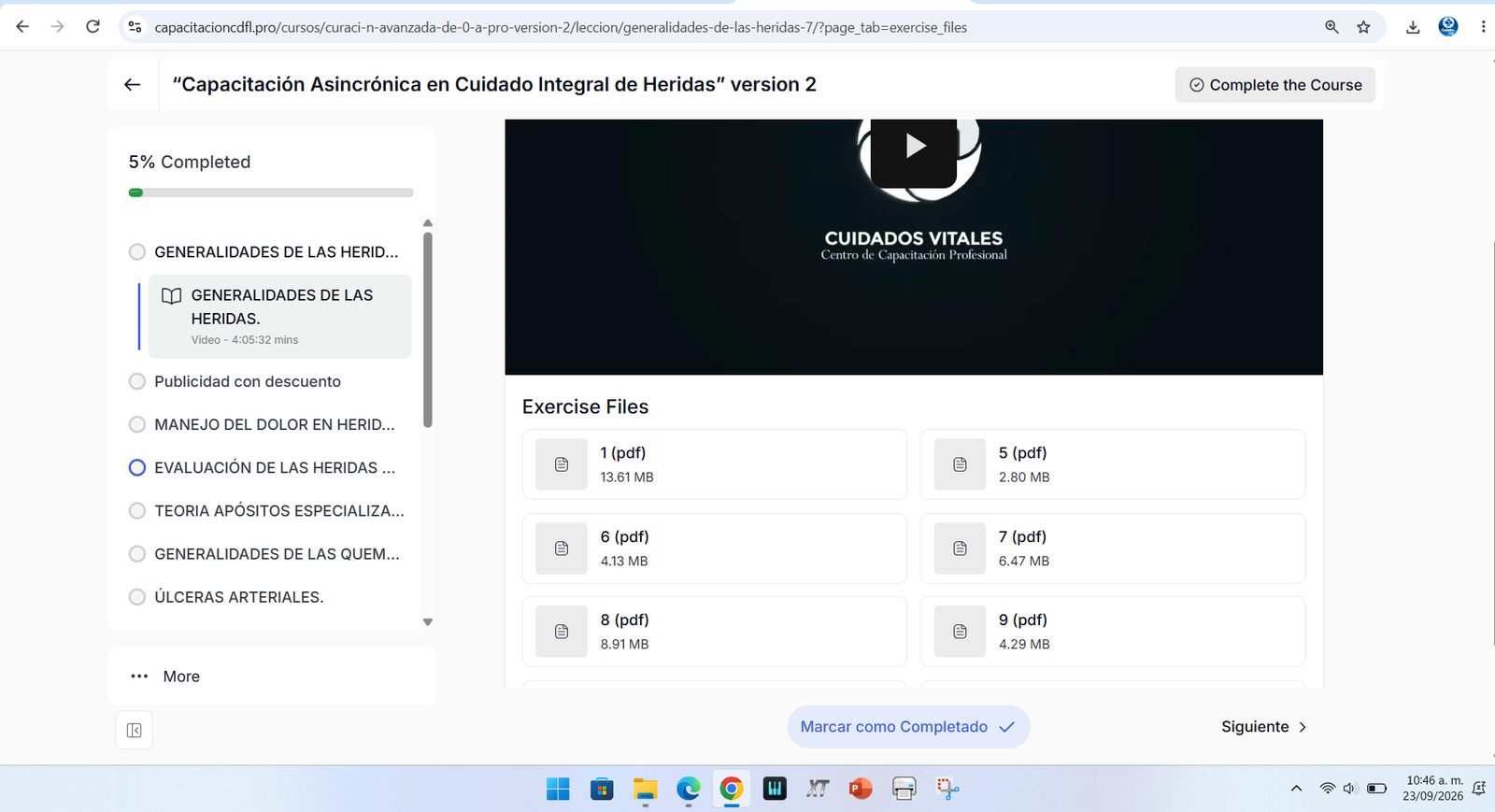Click the sidebar scroll up arrow
This screenshot has height=812, width=1495.
click(428, 223)
